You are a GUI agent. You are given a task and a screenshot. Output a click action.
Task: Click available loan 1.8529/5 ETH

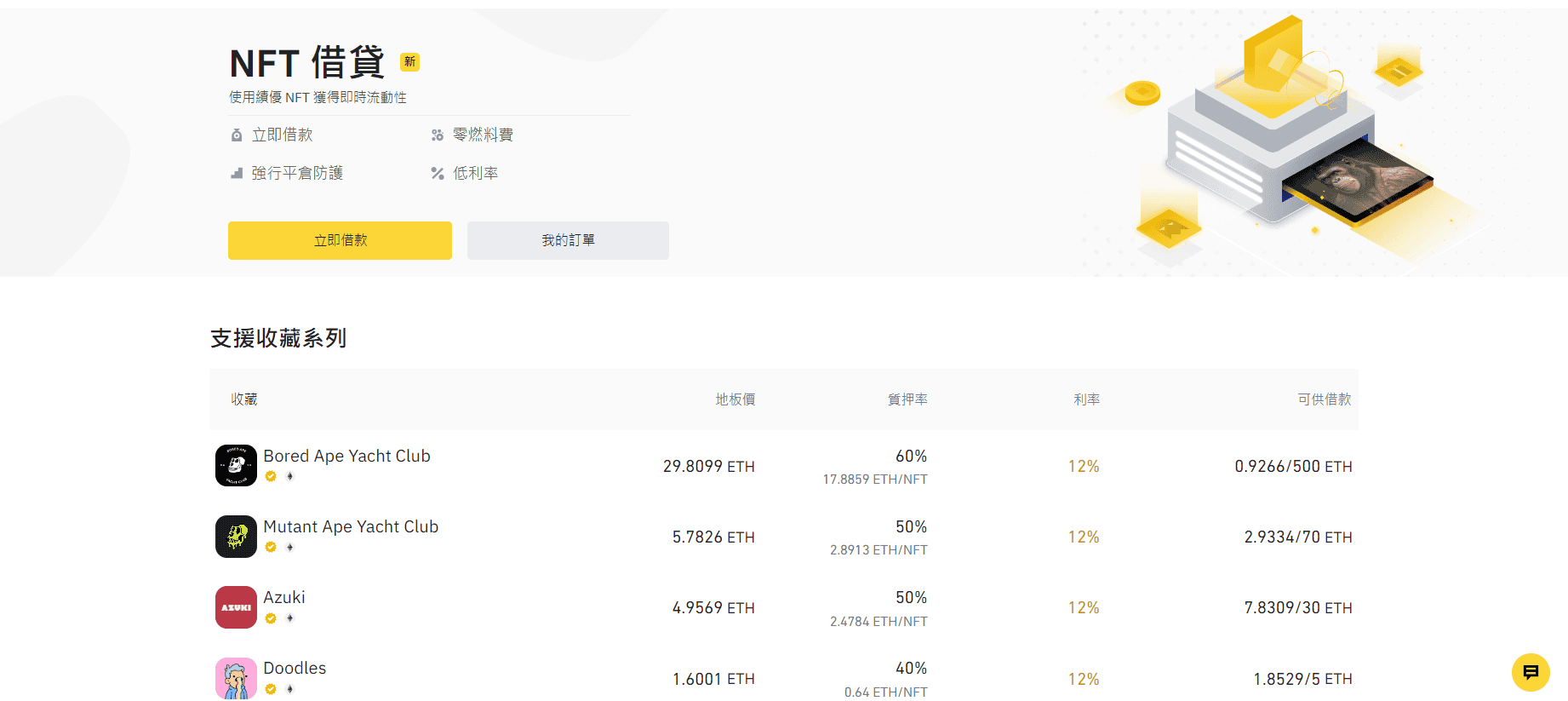tap(1302, 679)
